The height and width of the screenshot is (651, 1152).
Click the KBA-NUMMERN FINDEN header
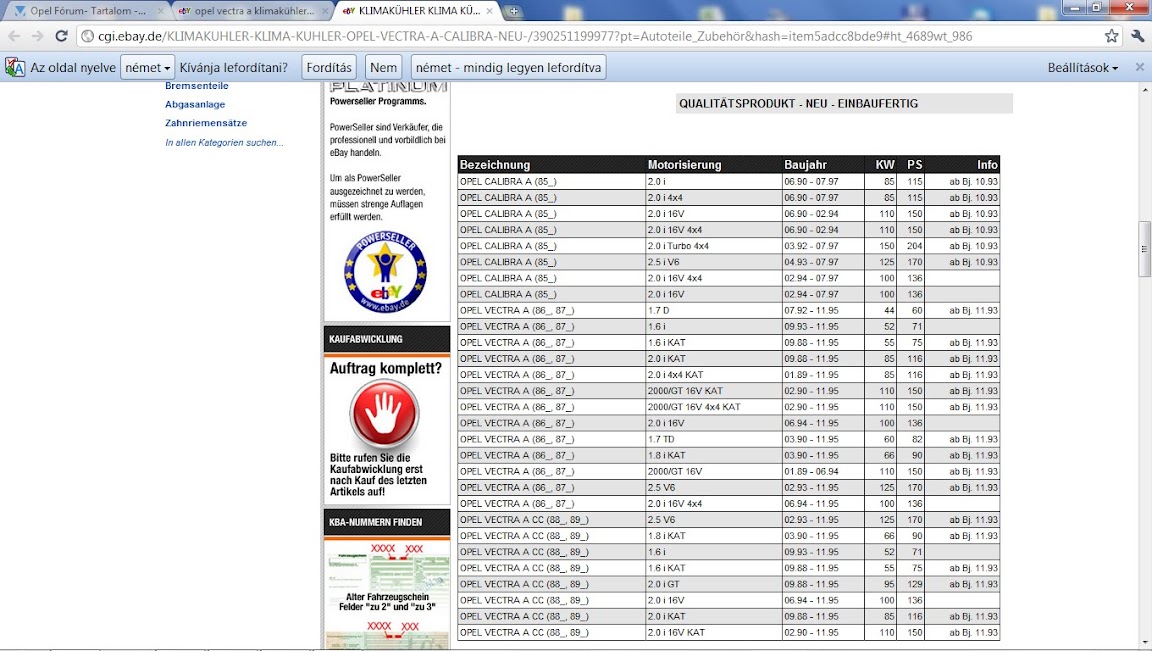point(386,522)
